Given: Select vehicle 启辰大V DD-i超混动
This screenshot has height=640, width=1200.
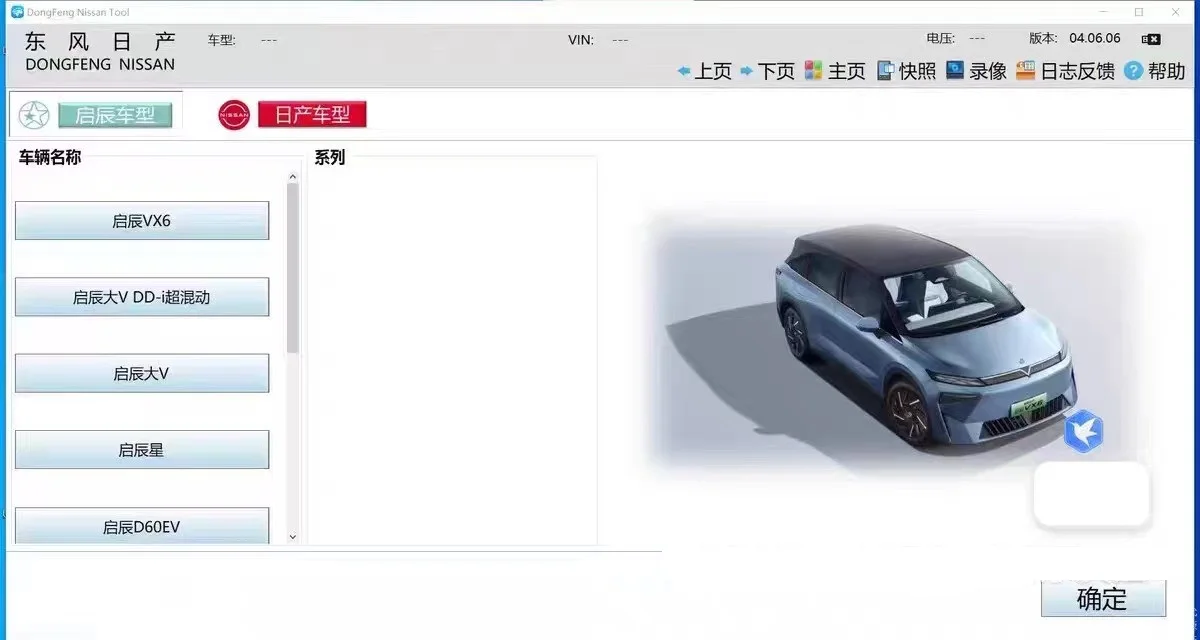Looking at the screenshot, I should point(142,297).
